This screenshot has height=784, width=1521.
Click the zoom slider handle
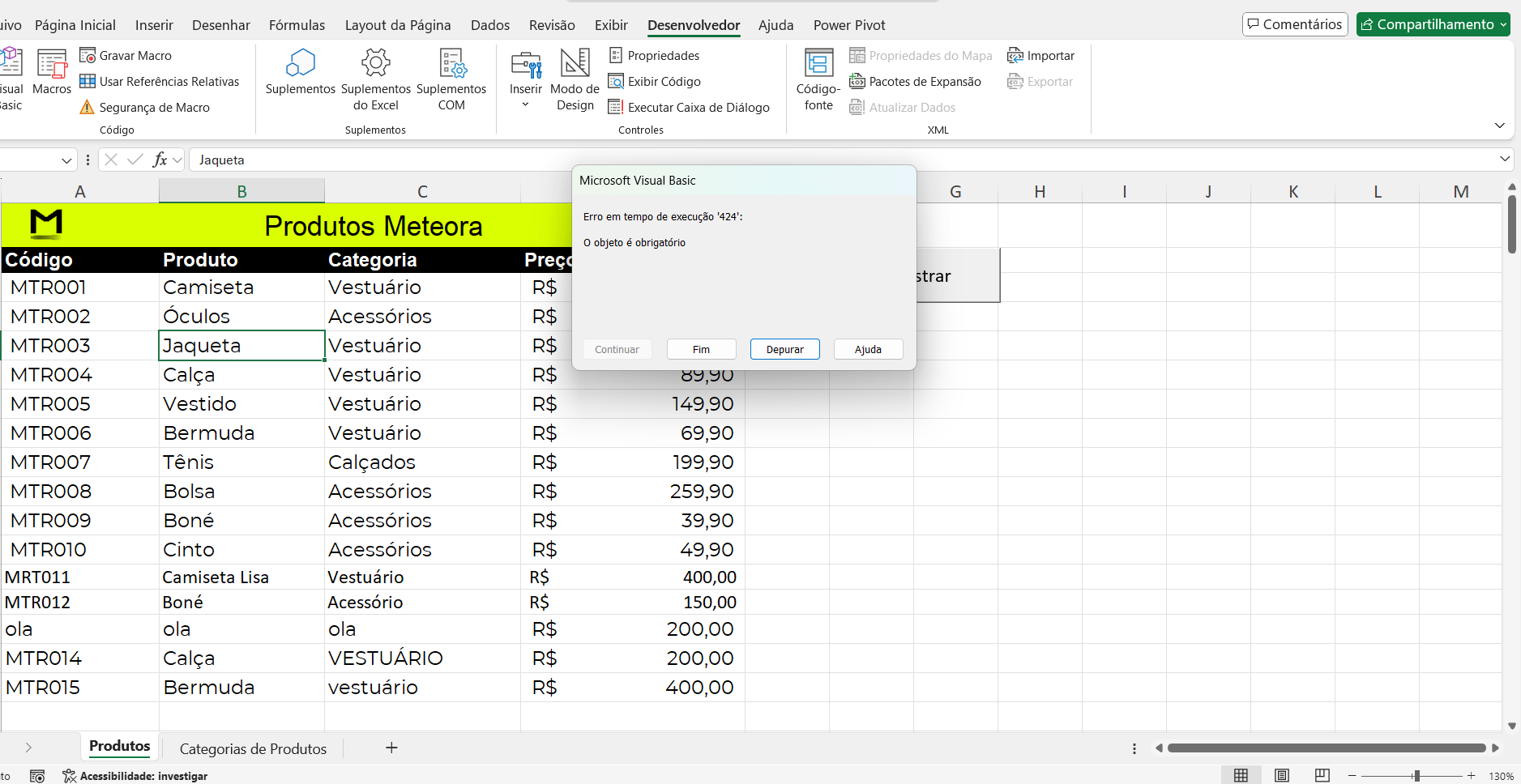point(1416,776)
